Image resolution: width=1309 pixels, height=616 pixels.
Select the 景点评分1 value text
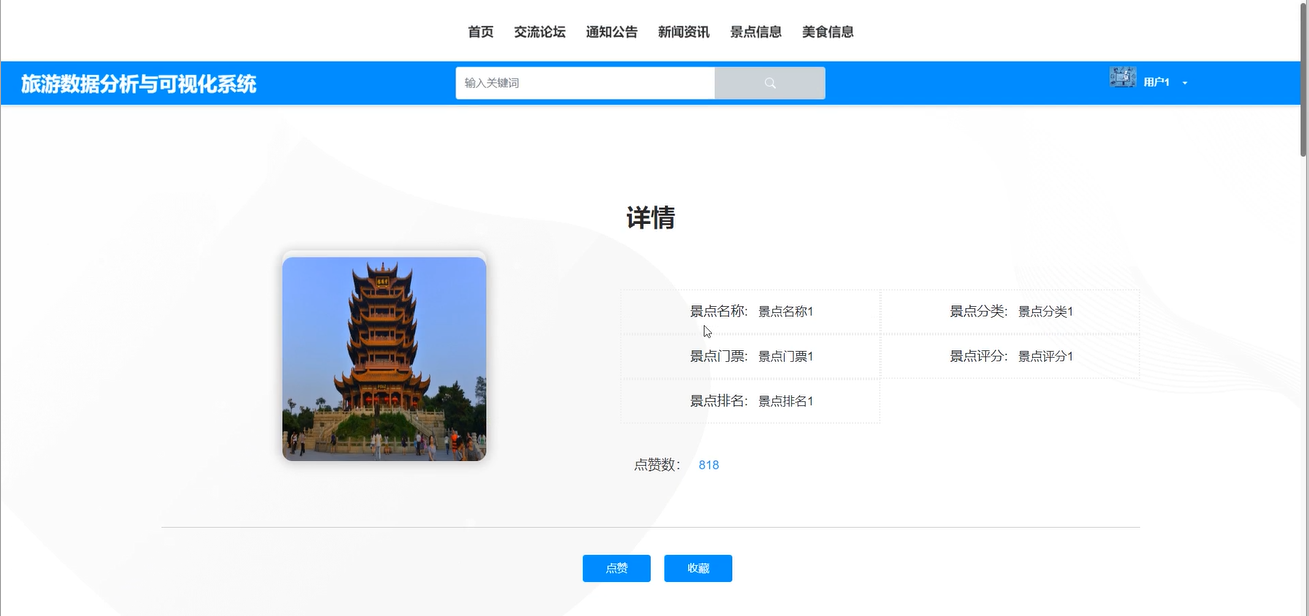[x=1046, y=357]
